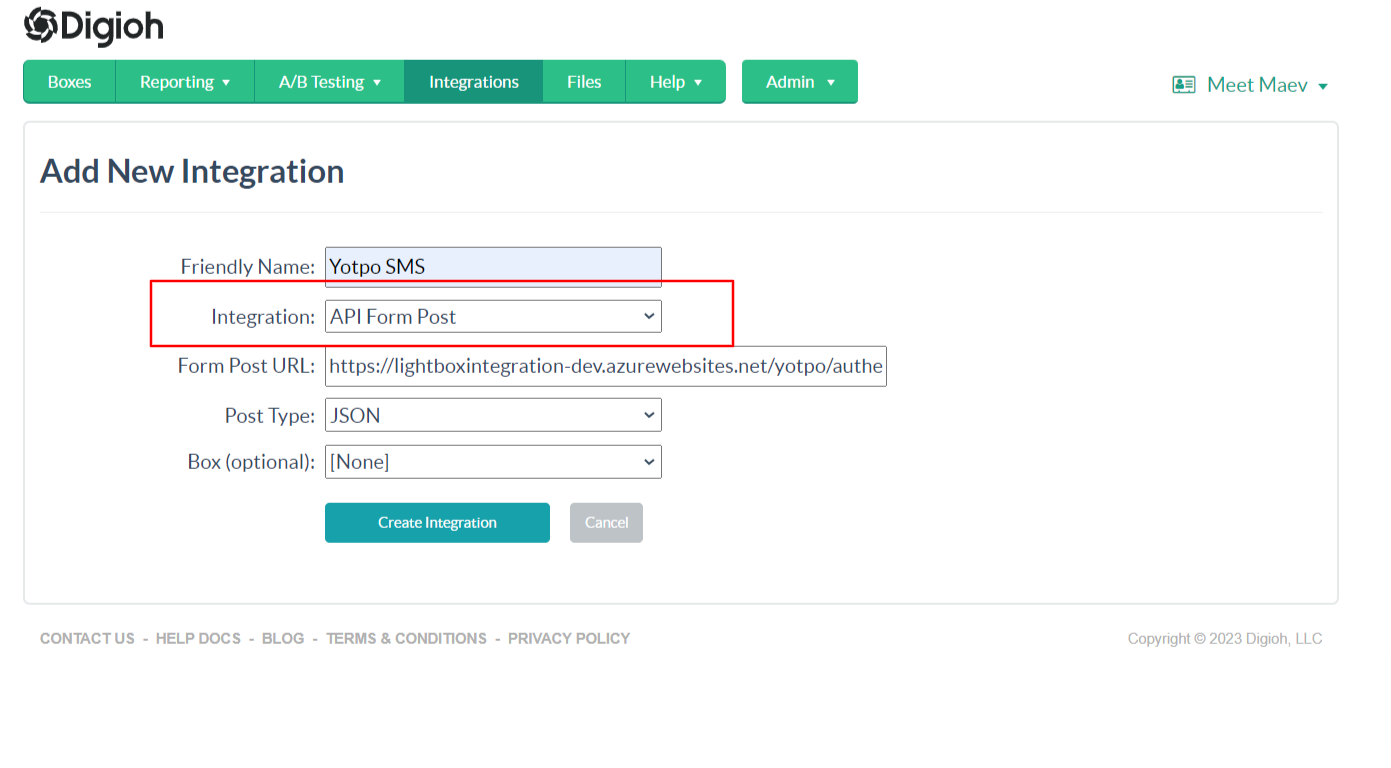Open the Help Docs link
The image size is (1391, 768).
198,639
